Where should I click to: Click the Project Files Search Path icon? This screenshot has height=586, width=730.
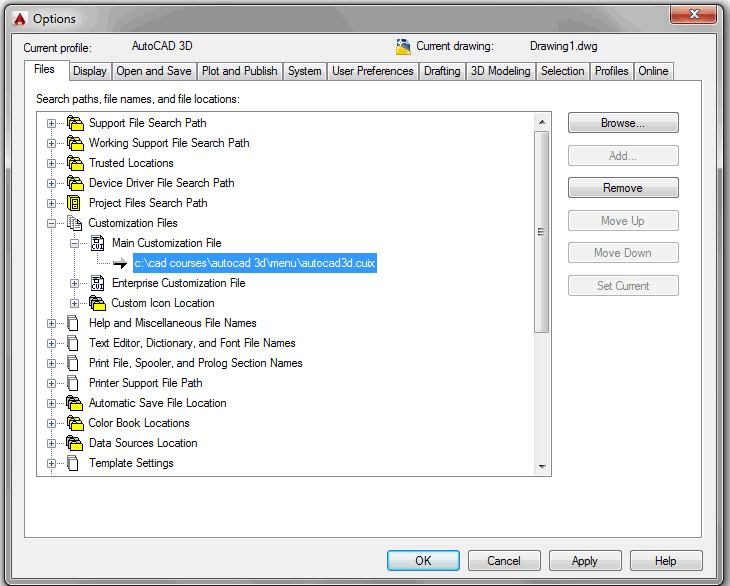(x=74, y=203)
